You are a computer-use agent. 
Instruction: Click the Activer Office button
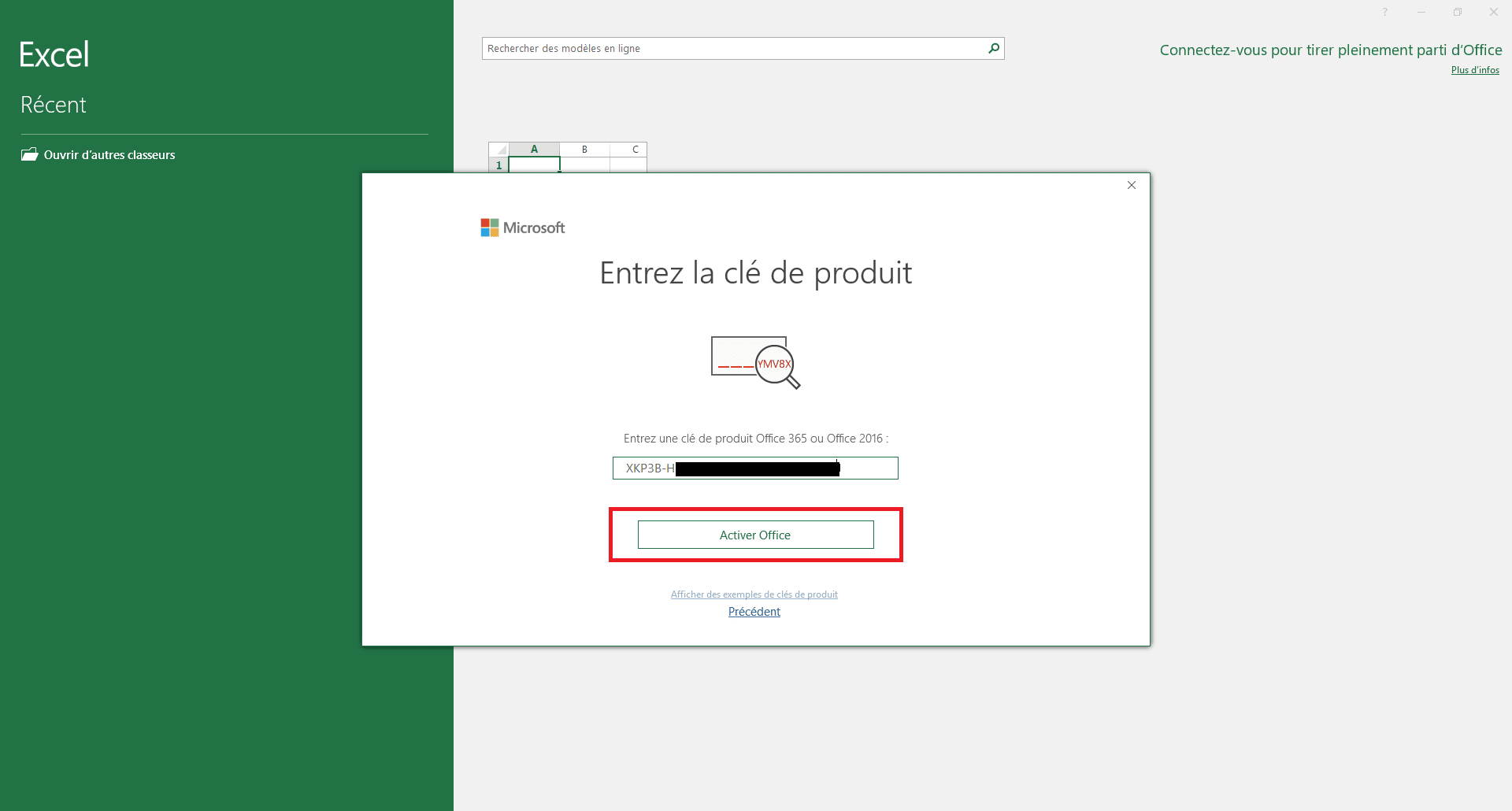754,535
